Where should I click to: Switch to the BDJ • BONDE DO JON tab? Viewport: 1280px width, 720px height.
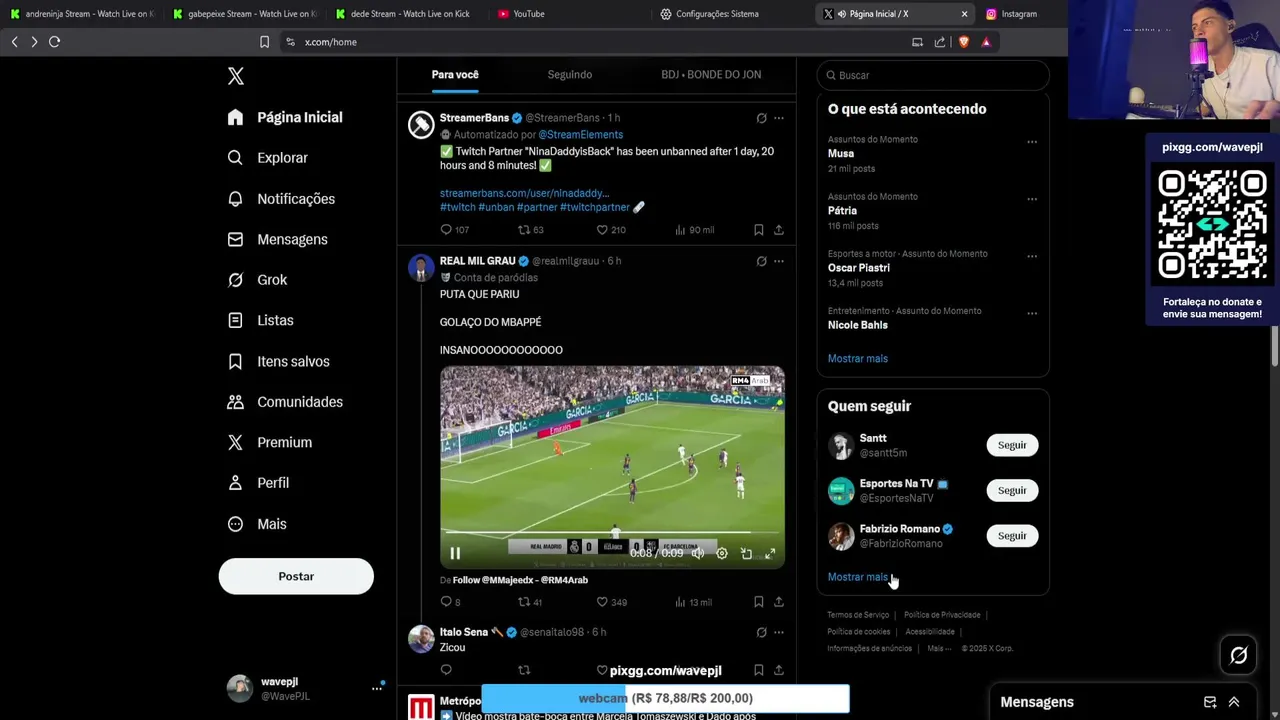[x=711, y=75]
